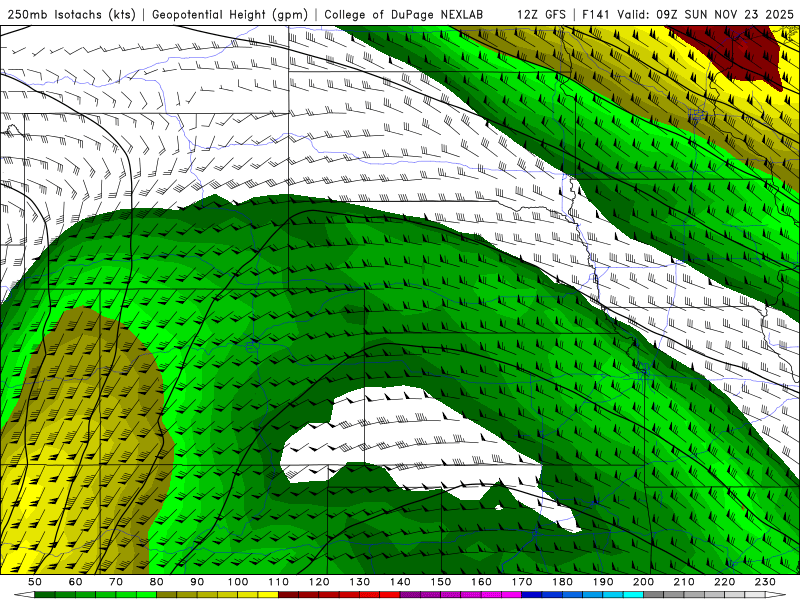Screen dimensions: 800x600
Task: Click the 220 value on the legend
Action: point(725,582)
